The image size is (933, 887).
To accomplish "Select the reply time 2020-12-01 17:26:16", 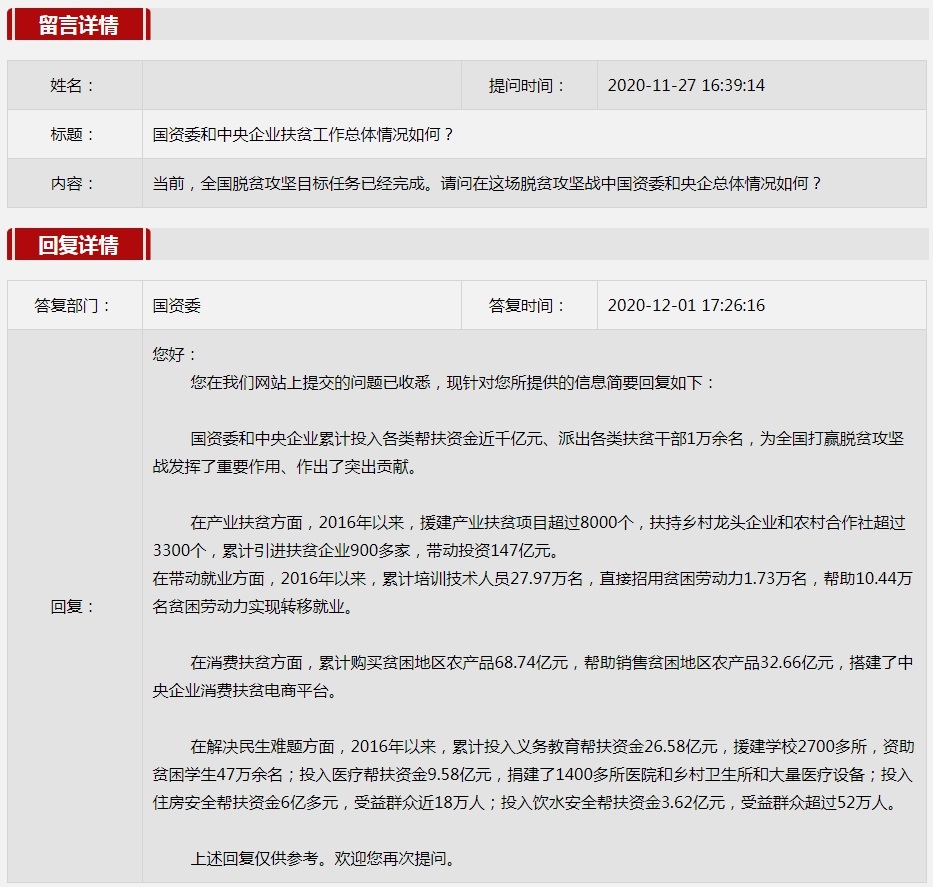I will [686, 306].
